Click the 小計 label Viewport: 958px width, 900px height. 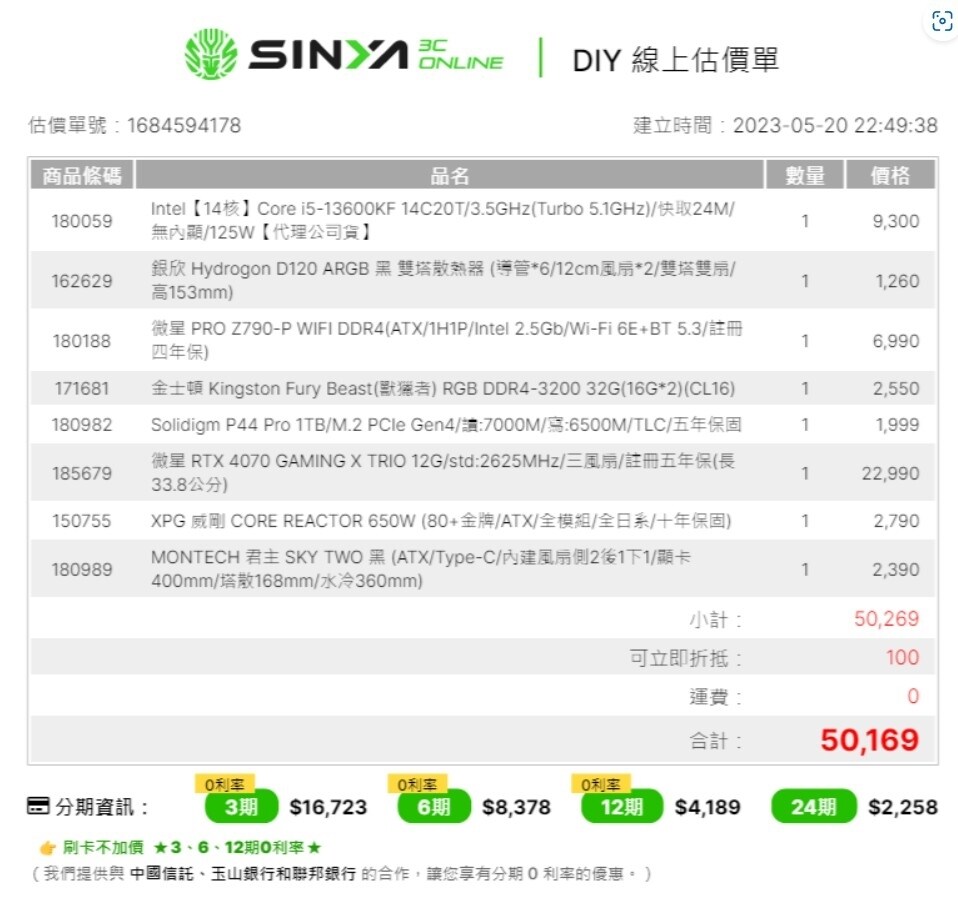tap(715, 620)
